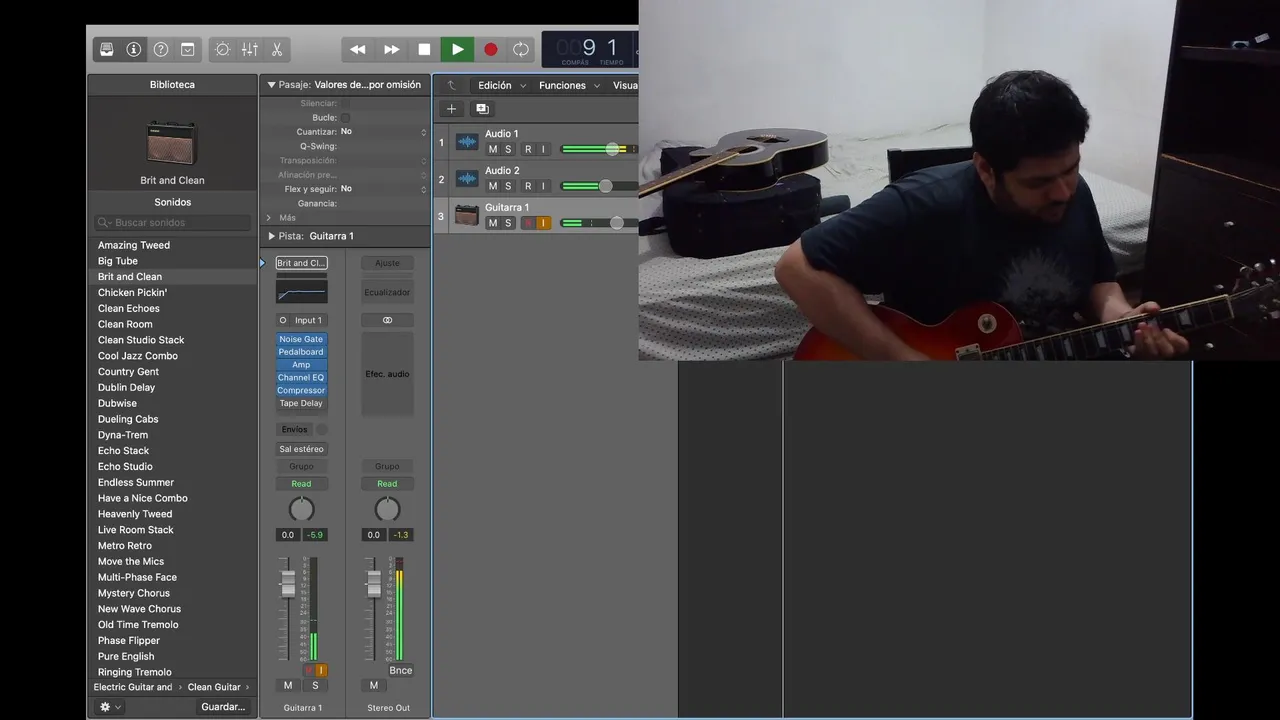This screenshot has height=720, width=1280.
Task: Collapse the Pasaje region inspector triangle
Action: 271,85
